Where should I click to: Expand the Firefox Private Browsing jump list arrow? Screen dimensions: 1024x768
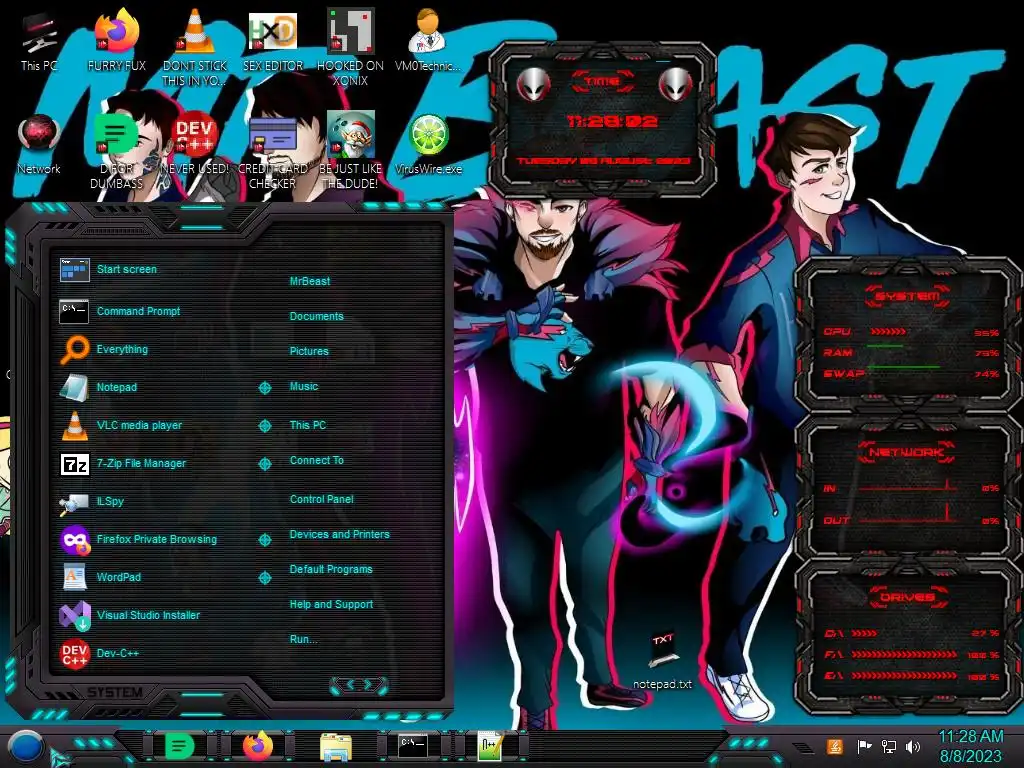(x=264, y=540)
